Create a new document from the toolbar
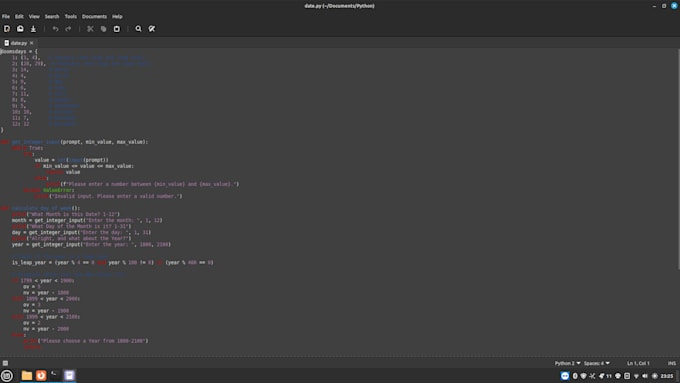Image resolution: width=680 pixels, height=383 pixels. pyautogui.click(x=7, y=29)
